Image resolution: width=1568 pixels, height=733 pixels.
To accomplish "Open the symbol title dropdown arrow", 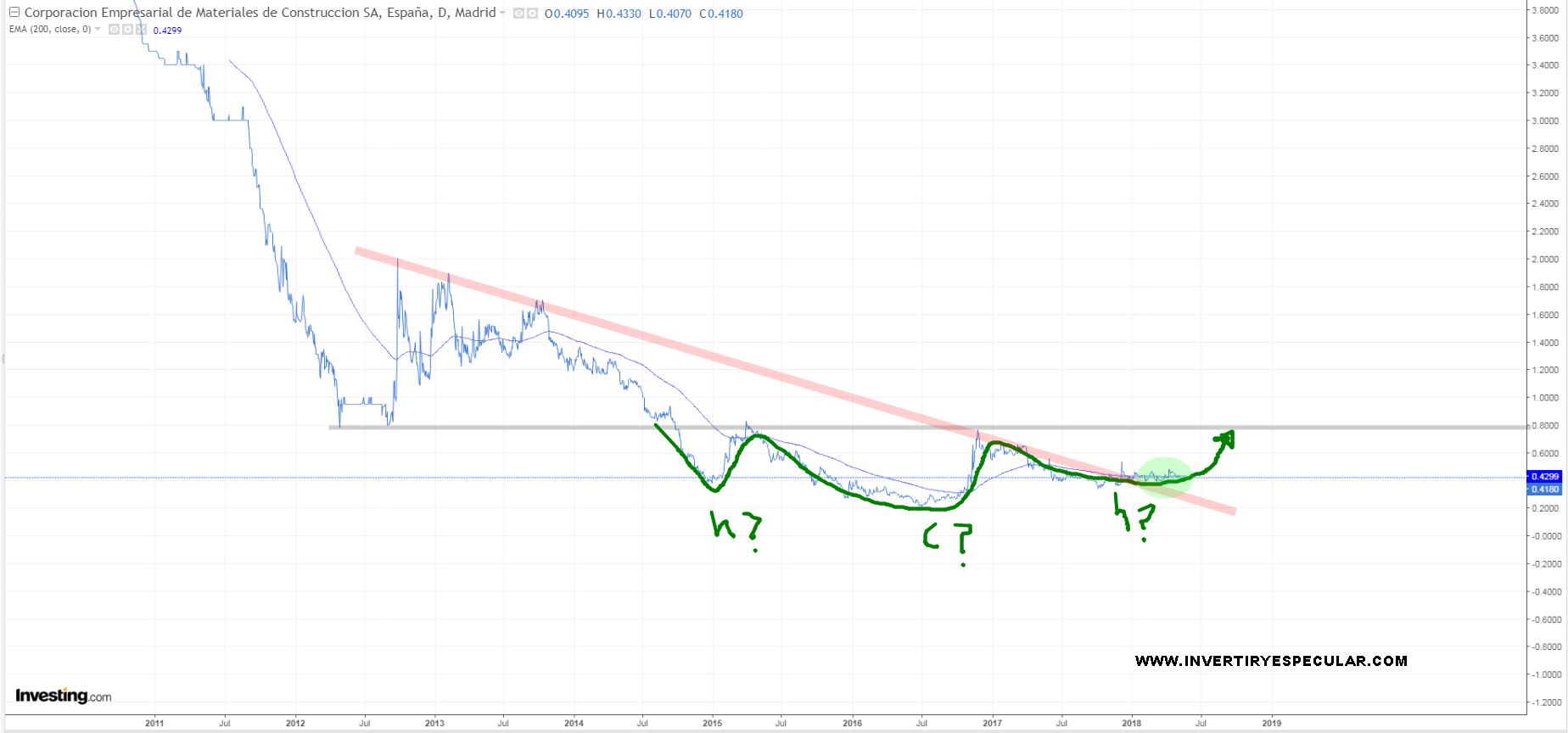I will tap(502, 13).
